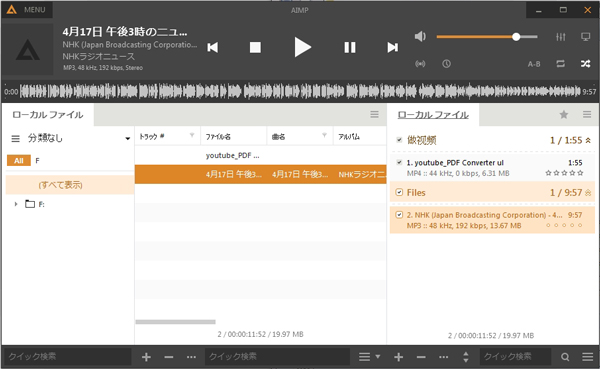Click the NHKラジオニ album cell
The width and height of the screenshot is (600, 369).
[x=361, y=175]
